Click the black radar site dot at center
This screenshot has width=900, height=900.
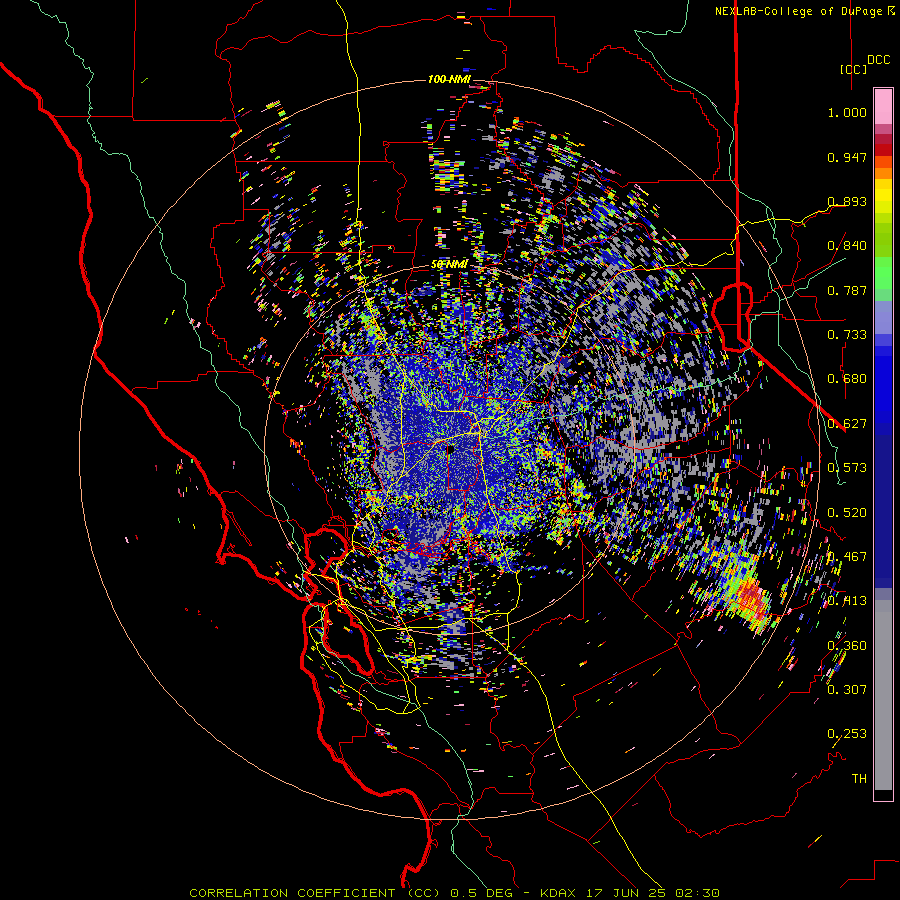click(x=451, y=449)
